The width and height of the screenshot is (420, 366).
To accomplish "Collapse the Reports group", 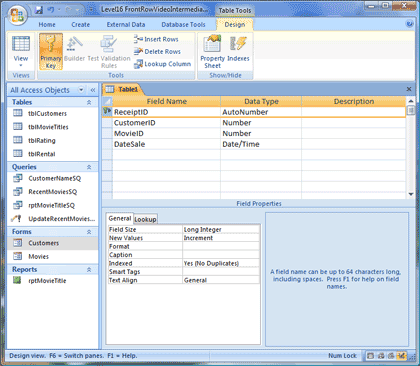I will pos(89,270).
